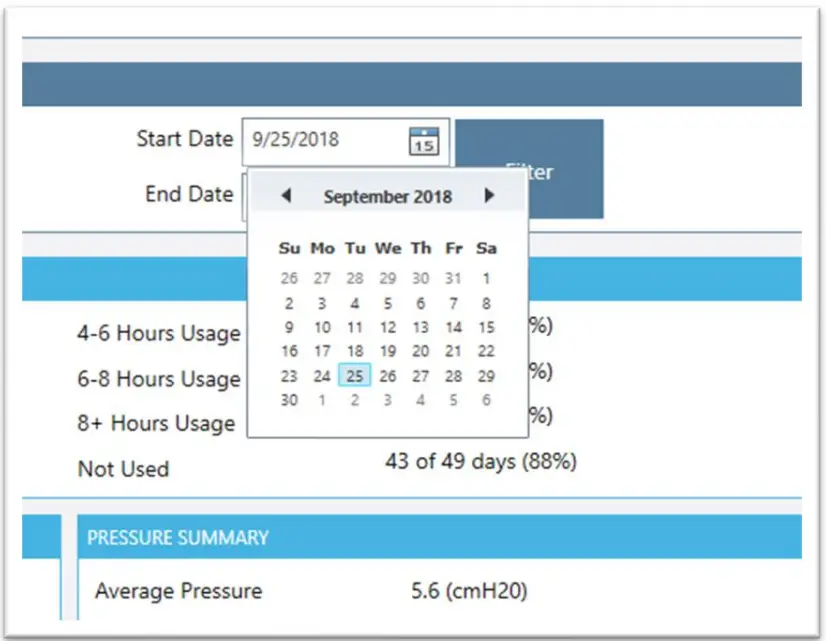Go to previous month in calendar
The height and width of the screenshot is (641, 826).
tap(286, 196)
